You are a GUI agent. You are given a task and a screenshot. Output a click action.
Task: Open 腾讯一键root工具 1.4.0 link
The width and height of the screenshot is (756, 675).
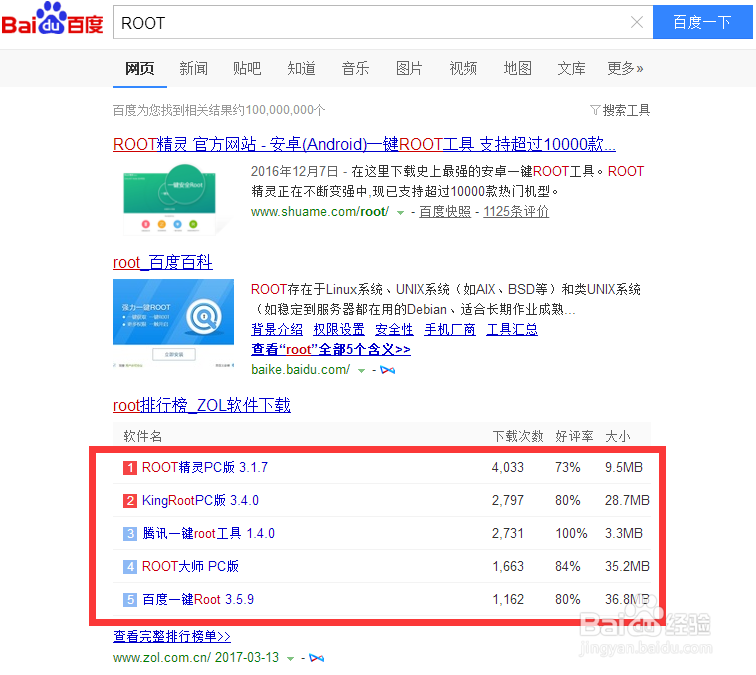tap(208, 533)
